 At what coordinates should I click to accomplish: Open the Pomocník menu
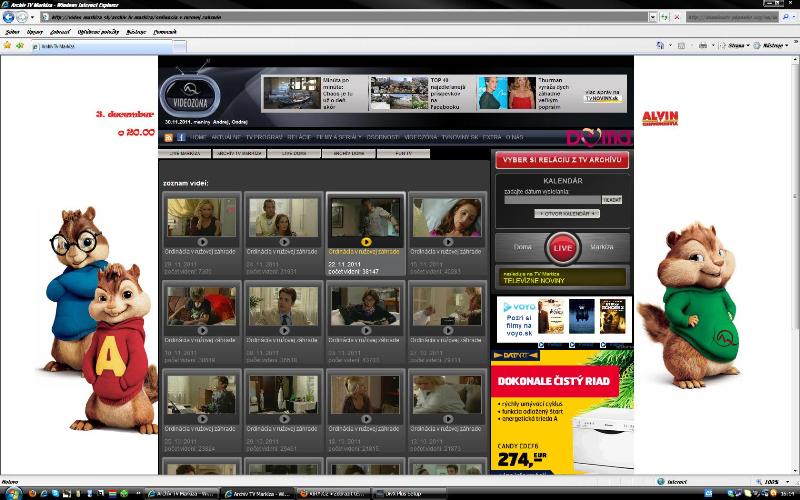[165, 32]
